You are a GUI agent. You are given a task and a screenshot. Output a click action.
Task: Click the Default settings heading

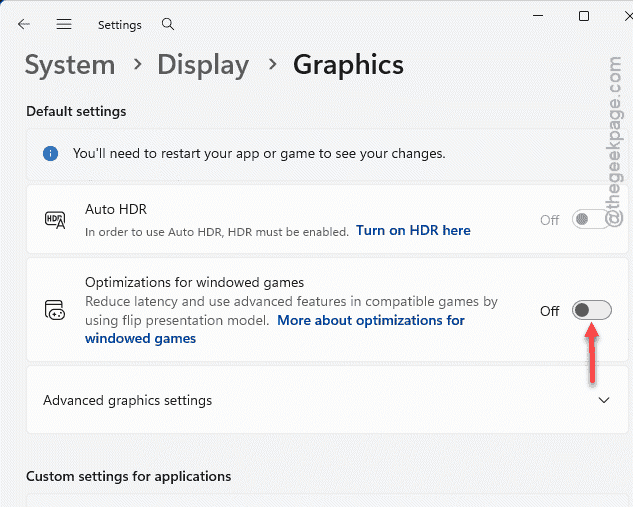[76, 111]
